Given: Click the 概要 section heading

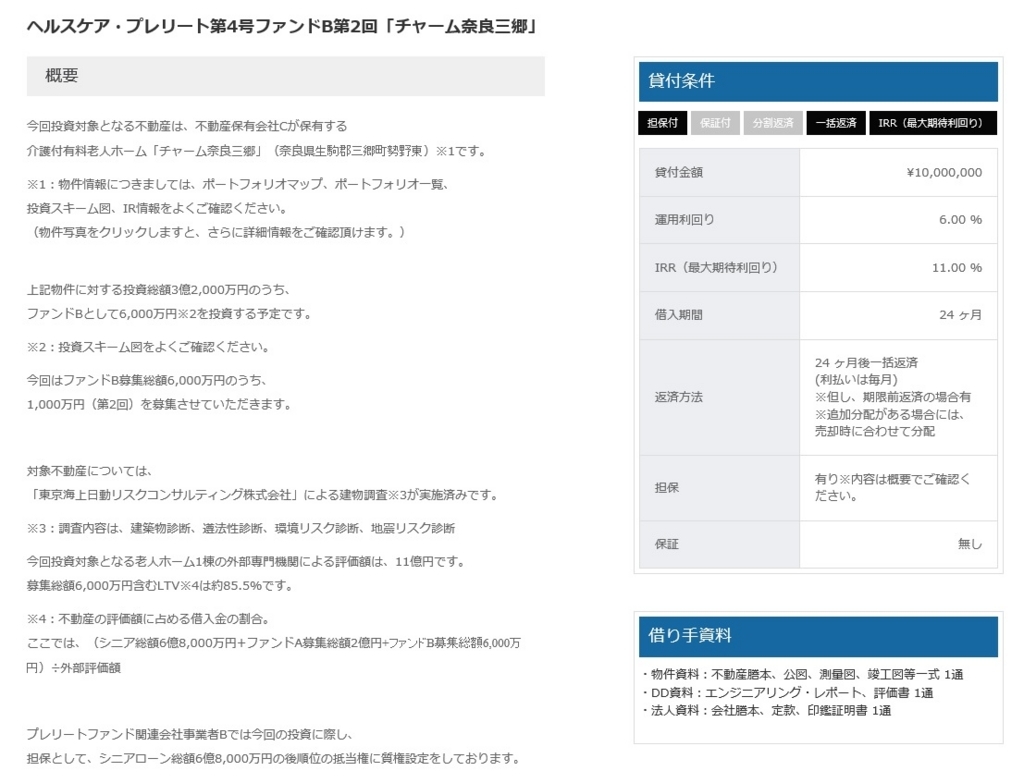Looking at the screenshot, I should 285,76.
